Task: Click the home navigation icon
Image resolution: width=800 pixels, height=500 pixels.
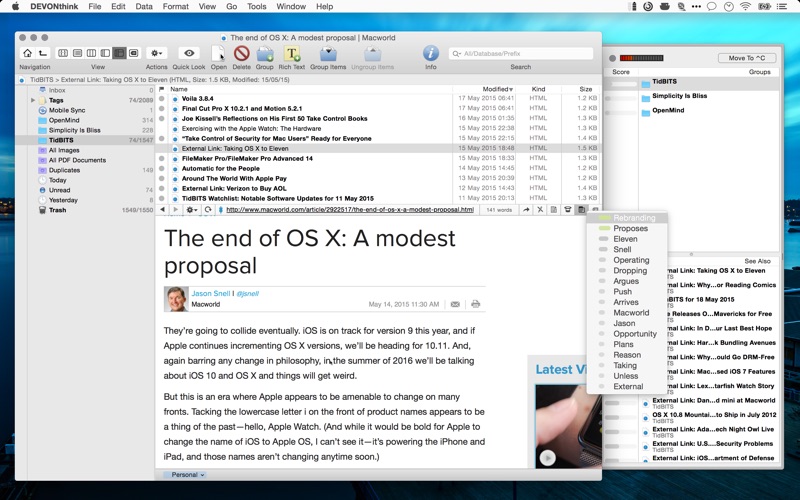Action: 27,53
